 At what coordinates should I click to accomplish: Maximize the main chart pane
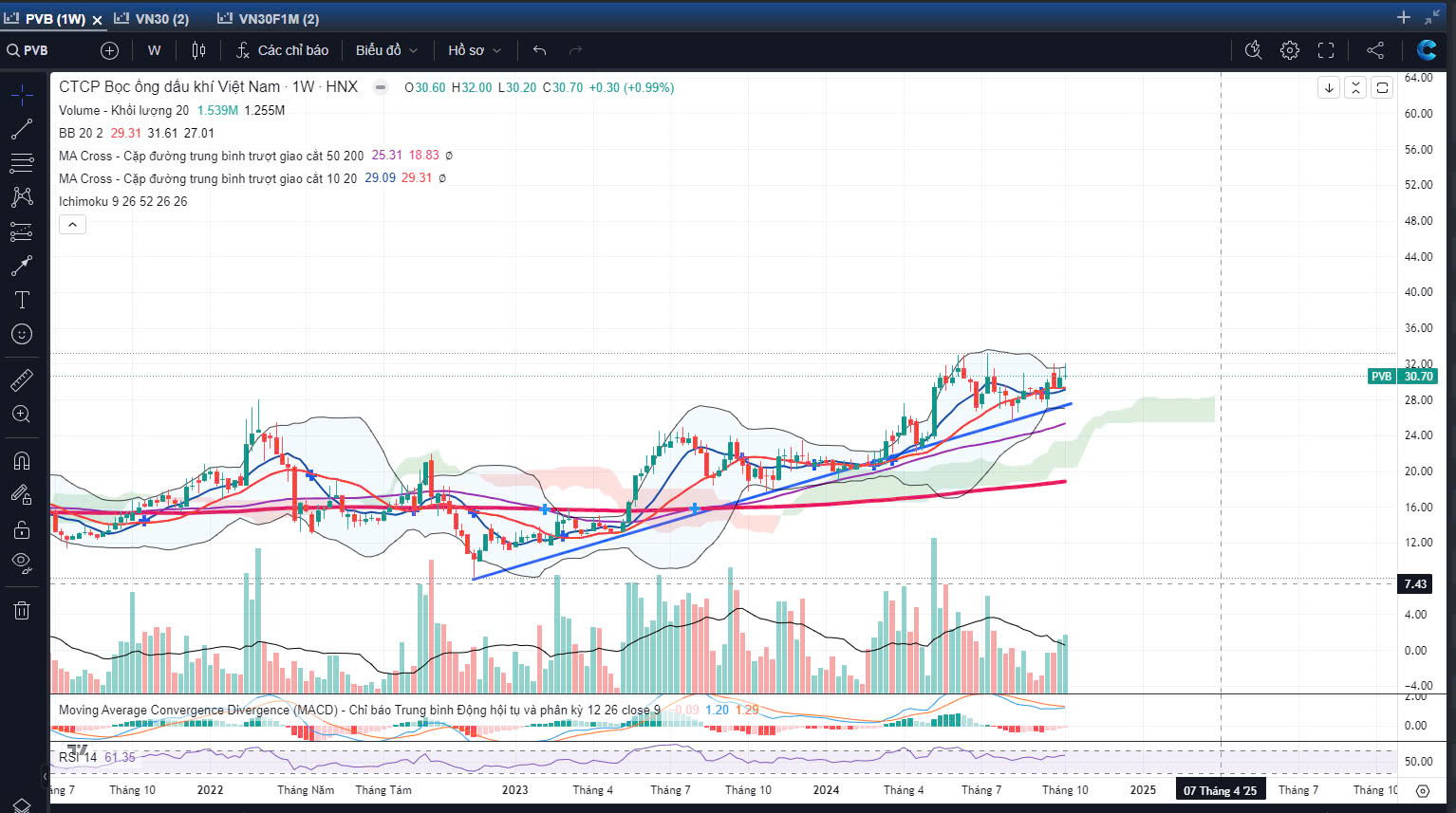(1382, 87)
